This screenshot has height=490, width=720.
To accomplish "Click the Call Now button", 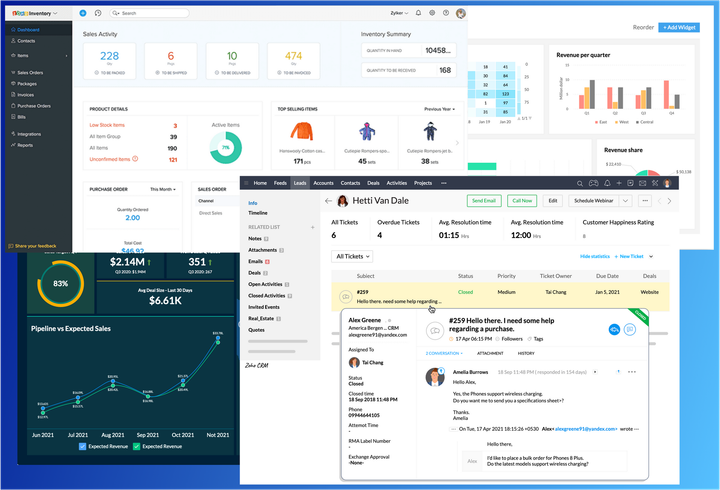I will point(522,201).
